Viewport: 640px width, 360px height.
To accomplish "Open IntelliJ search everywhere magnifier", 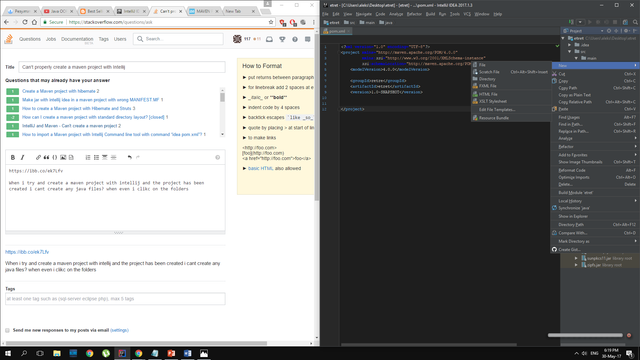I will click(636, 22).
